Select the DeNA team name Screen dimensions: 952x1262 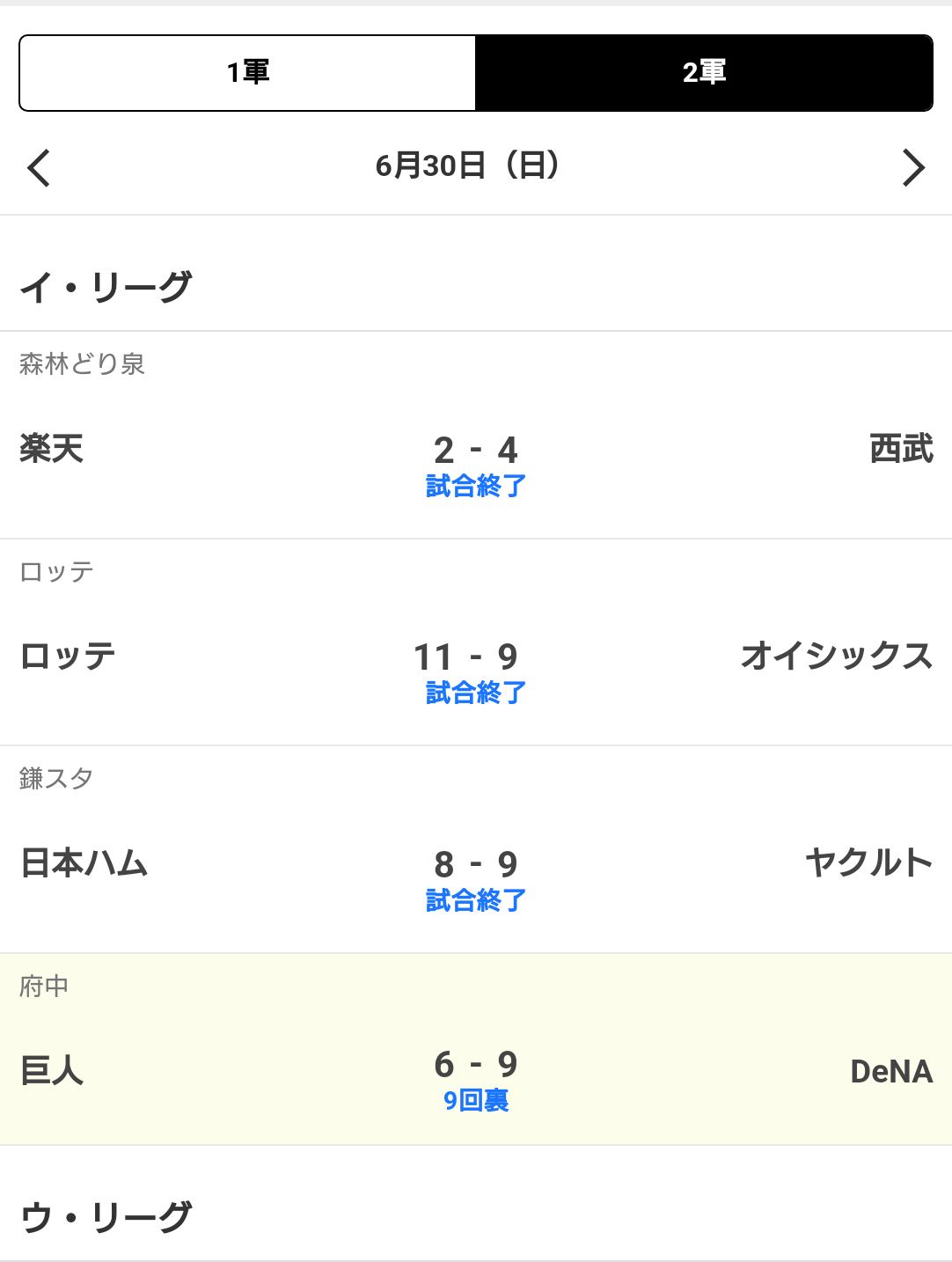890,1071
